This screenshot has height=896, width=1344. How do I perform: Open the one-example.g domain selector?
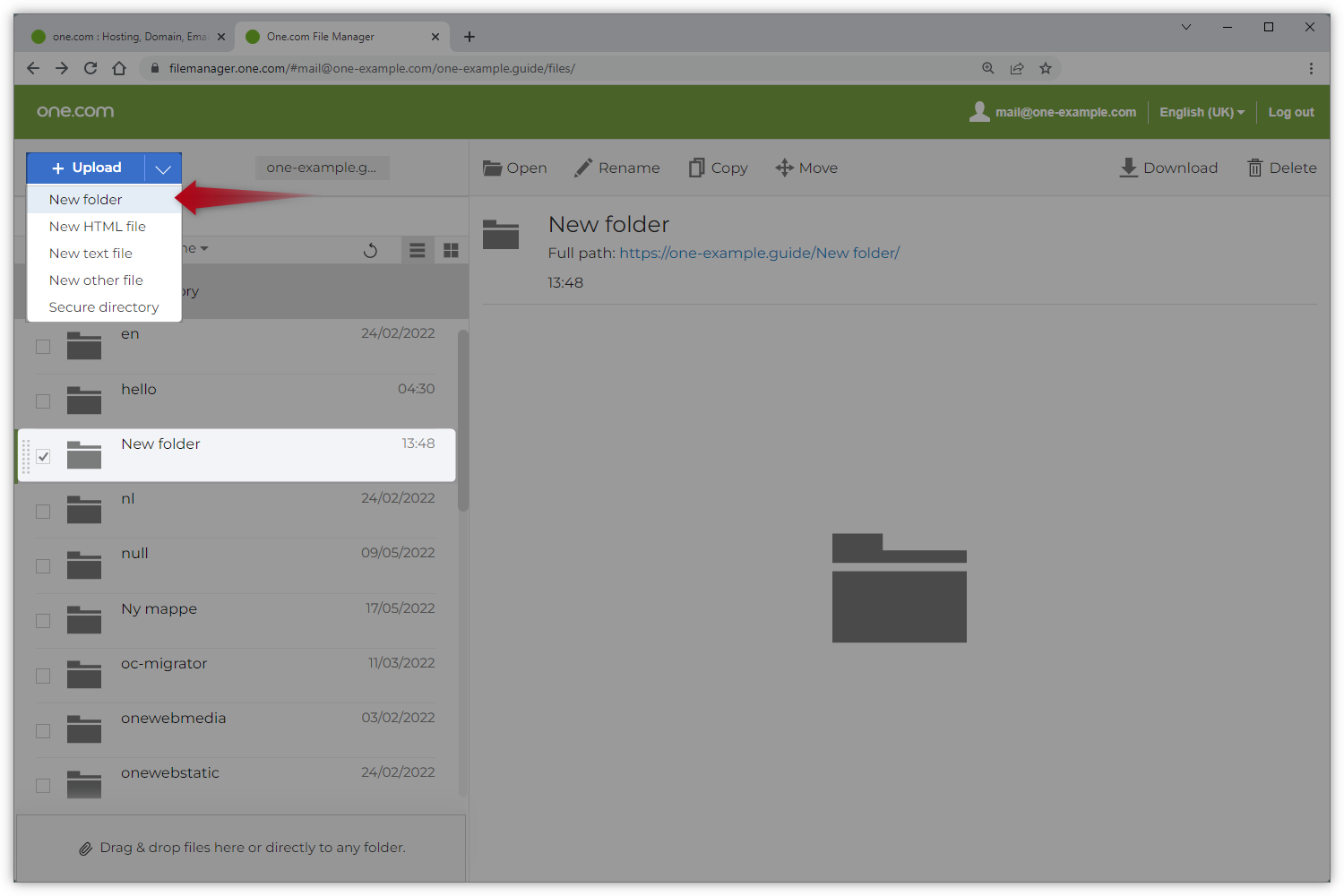pyautogui.click(x=322, y=168)
